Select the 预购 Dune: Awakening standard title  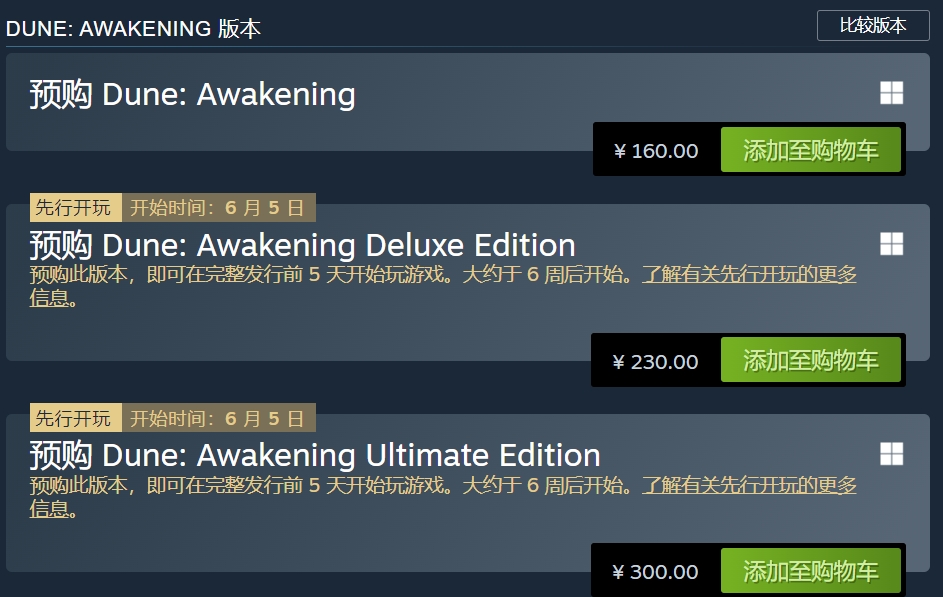point(192,95)
